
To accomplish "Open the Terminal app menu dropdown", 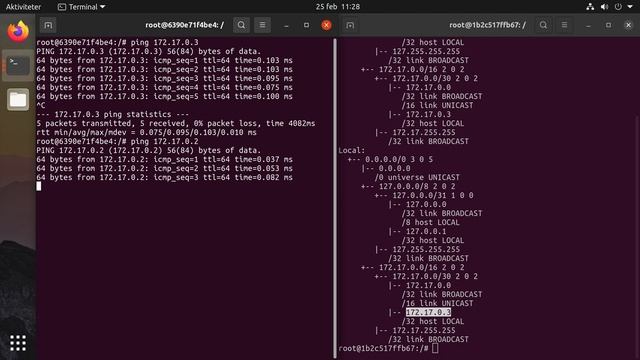I will (x=82, y=7).
